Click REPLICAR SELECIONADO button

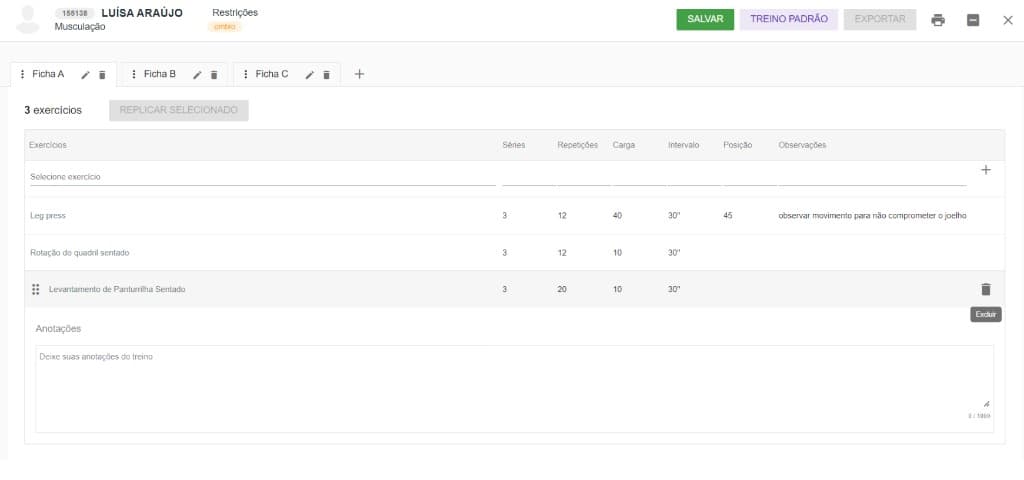click(179, 110)
